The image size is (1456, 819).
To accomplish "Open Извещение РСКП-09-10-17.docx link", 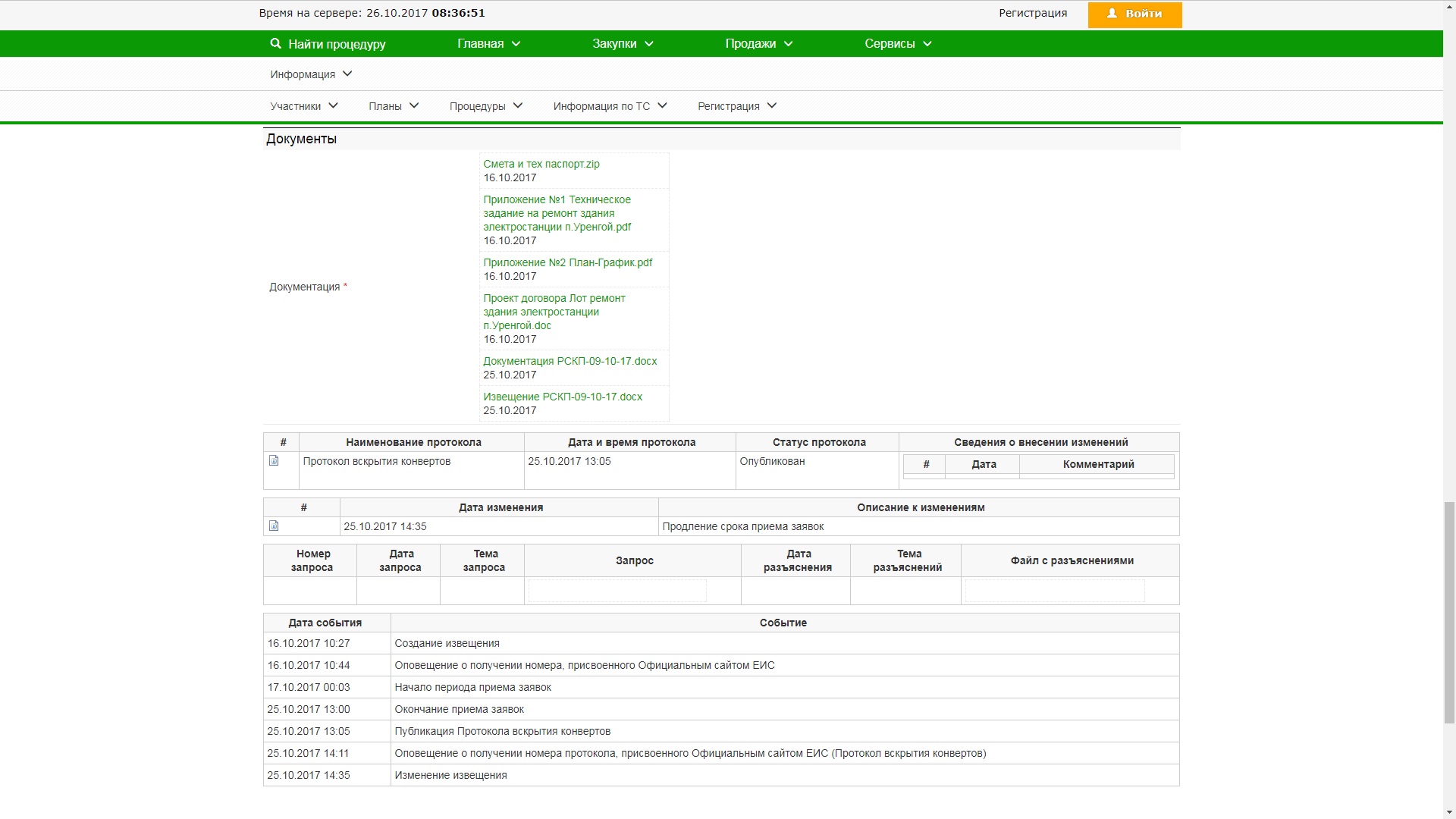I will (x=563, y=397).
